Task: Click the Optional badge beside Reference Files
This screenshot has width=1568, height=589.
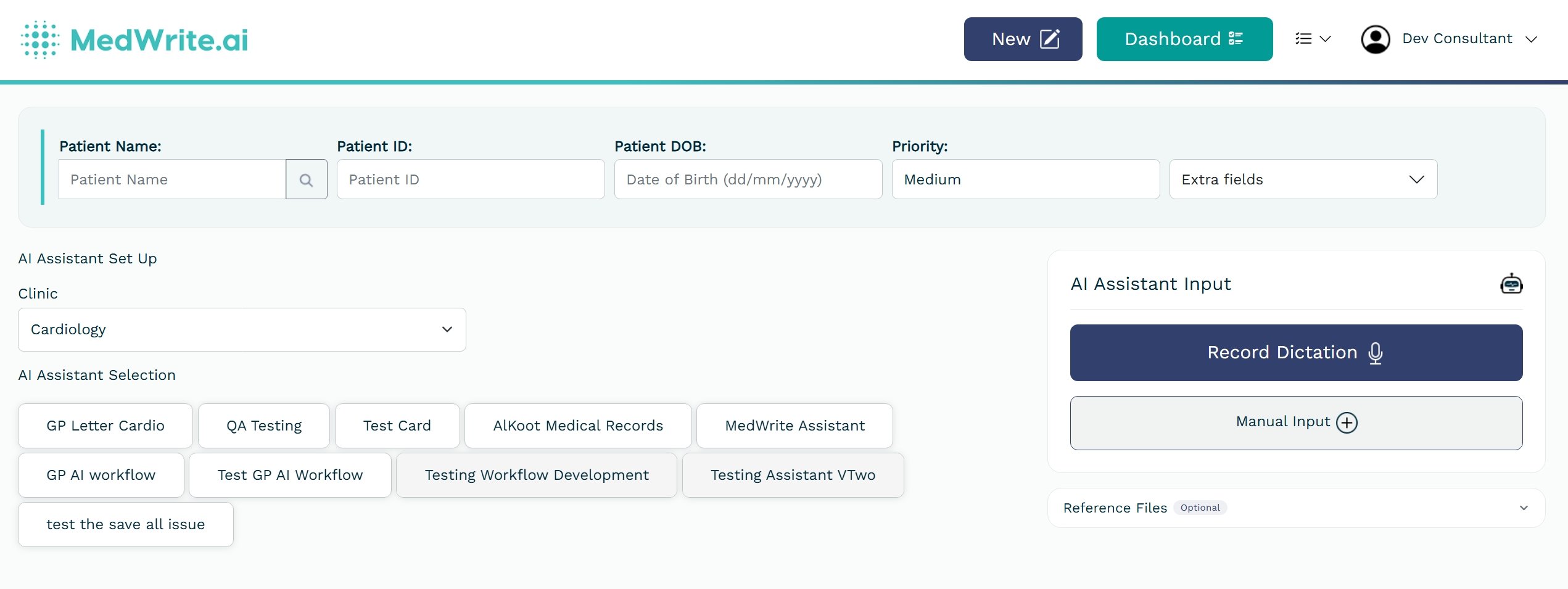Action: 1200,508
